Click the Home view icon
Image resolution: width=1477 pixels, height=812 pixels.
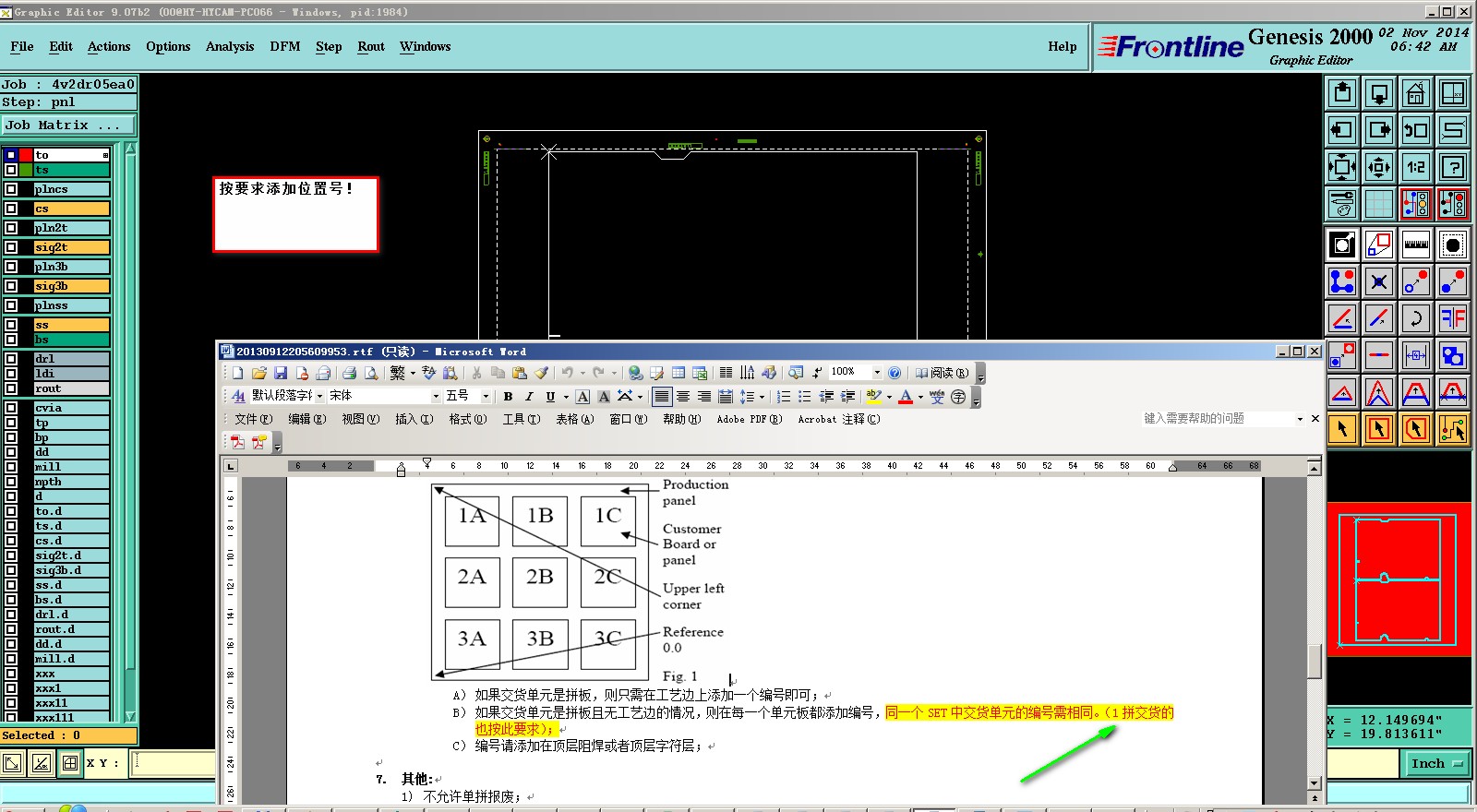click(1416, 93)
